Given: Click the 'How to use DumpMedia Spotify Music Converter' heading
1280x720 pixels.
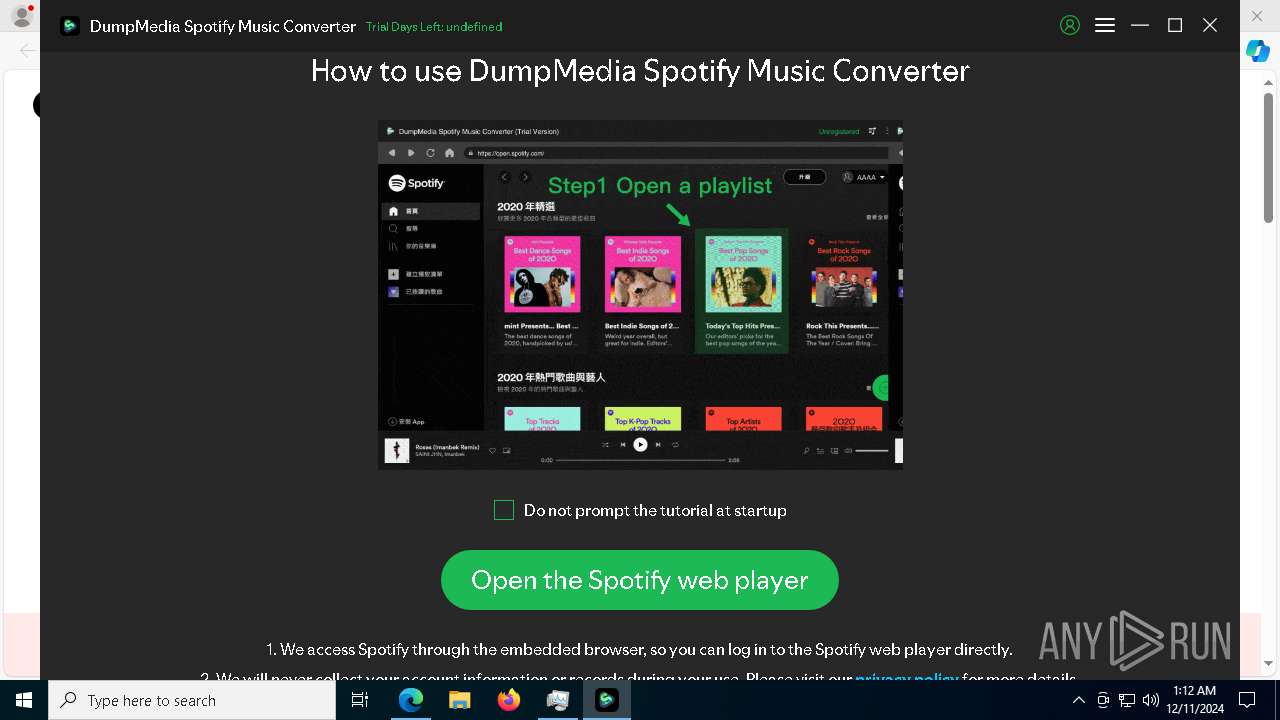Looking at the screenshot, I should pos(640,71).
